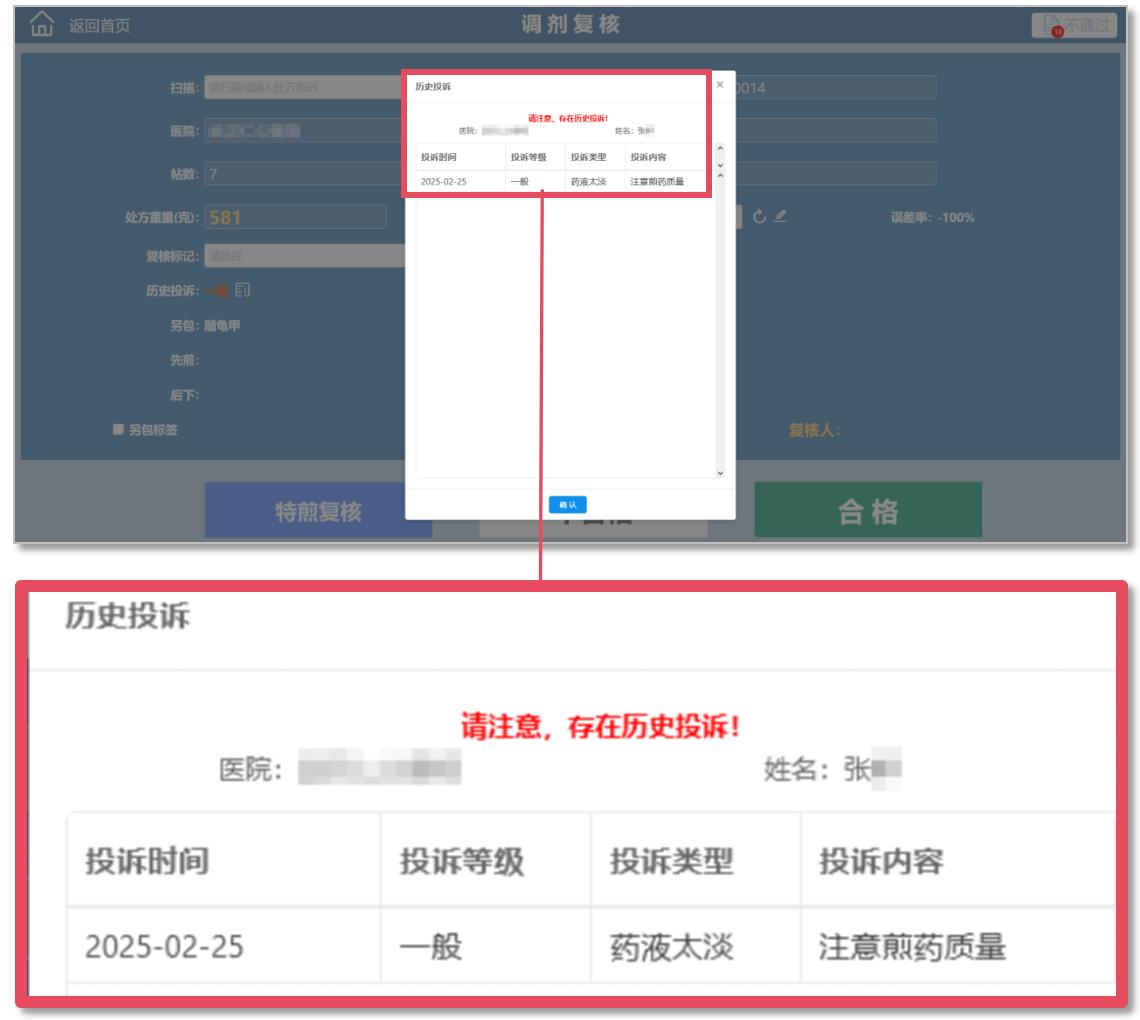
Task: Click the 处方重量 field showing 581
Action: coord(295,217)
